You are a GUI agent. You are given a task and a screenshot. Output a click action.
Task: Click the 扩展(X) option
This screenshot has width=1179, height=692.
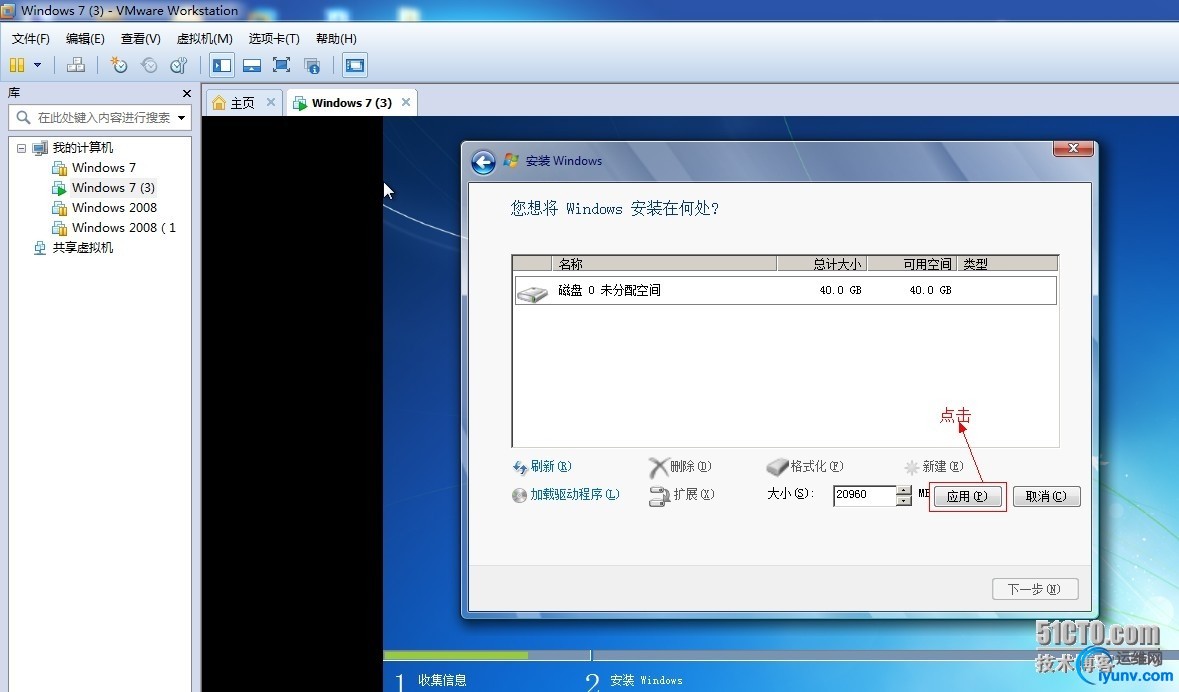click(x=682, y=495)
